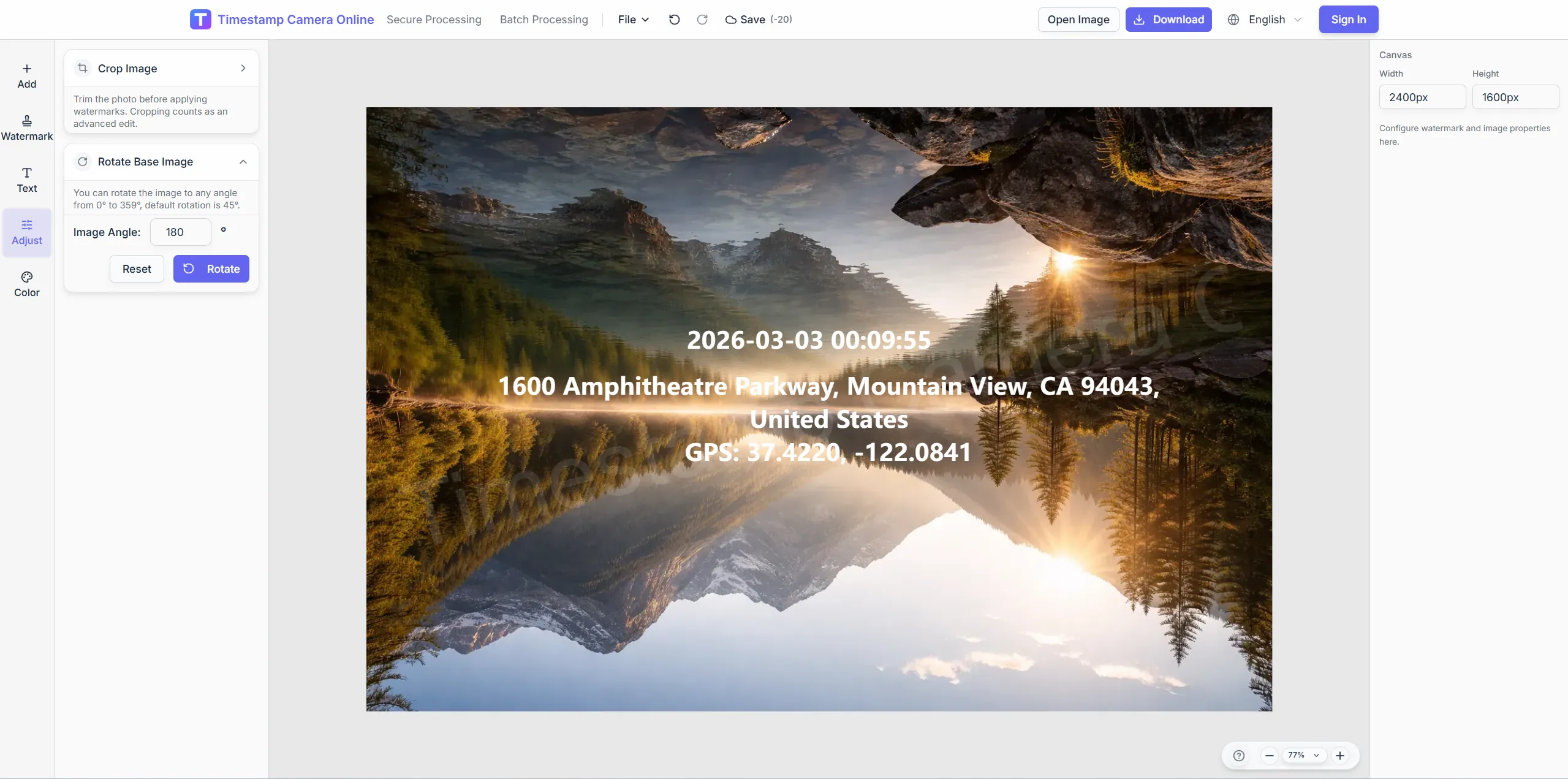Click the redo arrow icon
The width and height of the screenshot is (1568, 779).
tap(702, 20)
